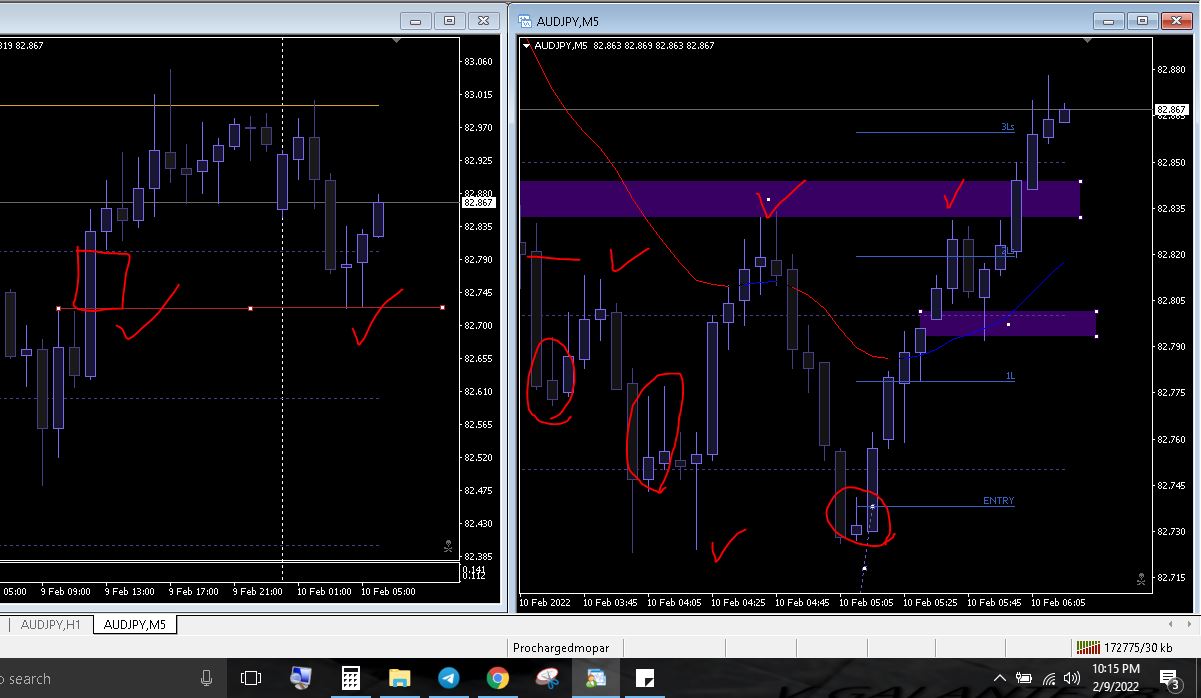Open the Snipping Tool in taskbar
Screen dimensions: 1201x698
coord(547,679)
